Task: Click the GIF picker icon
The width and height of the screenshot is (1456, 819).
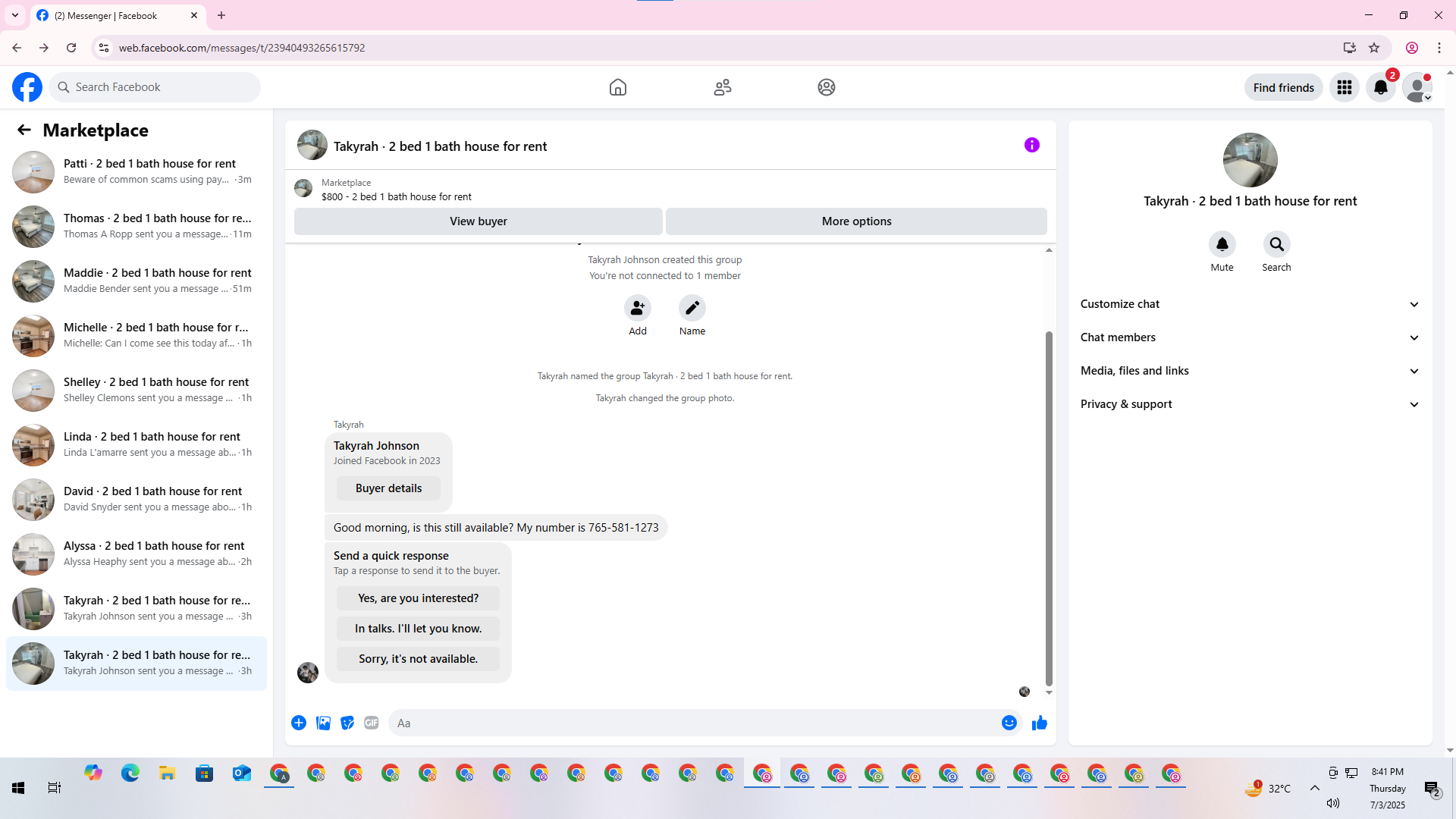Action: (371, 723)
